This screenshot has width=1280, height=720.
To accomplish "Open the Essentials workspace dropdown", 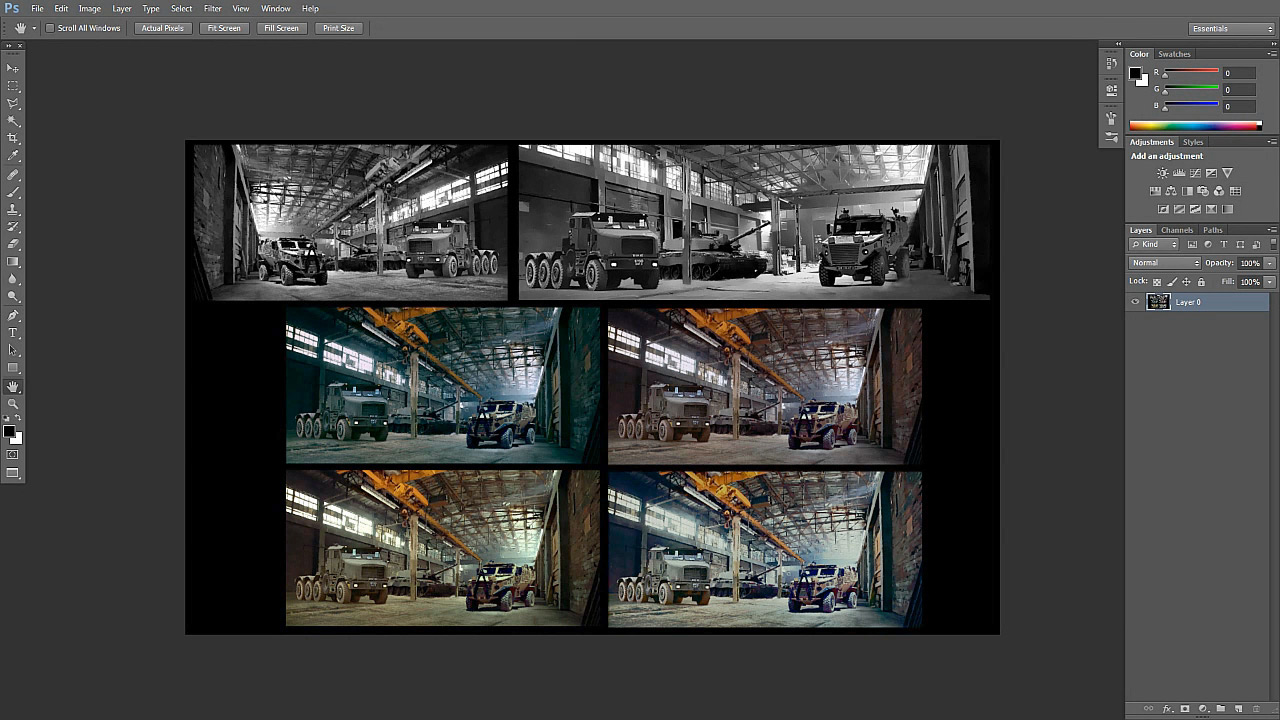I will coord(1231,29).
